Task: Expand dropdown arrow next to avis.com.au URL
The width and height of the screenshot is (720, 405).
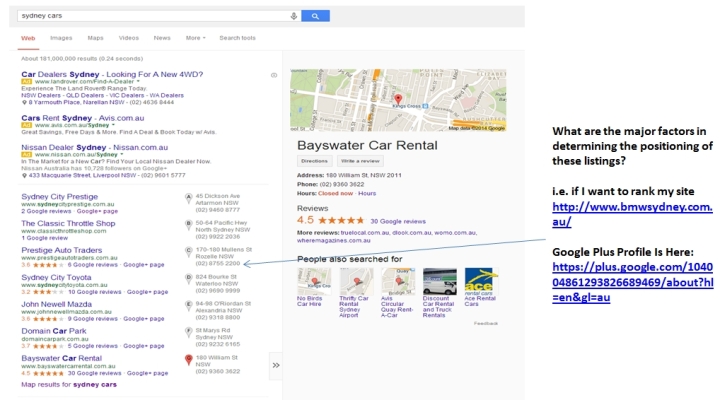Action: point(113,125)
